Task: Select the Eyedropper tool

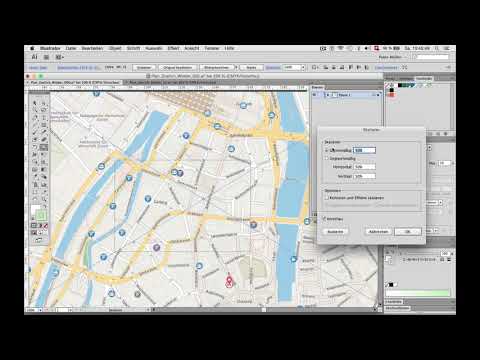Action: point(35,177)
